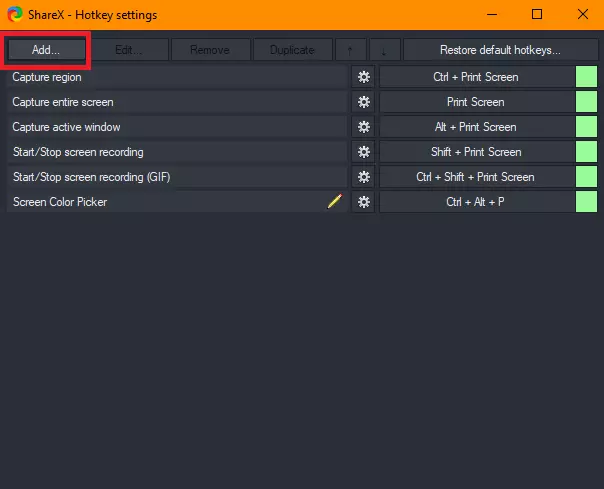
Task: Click the Duplicate button
Action: click(292, 50)
